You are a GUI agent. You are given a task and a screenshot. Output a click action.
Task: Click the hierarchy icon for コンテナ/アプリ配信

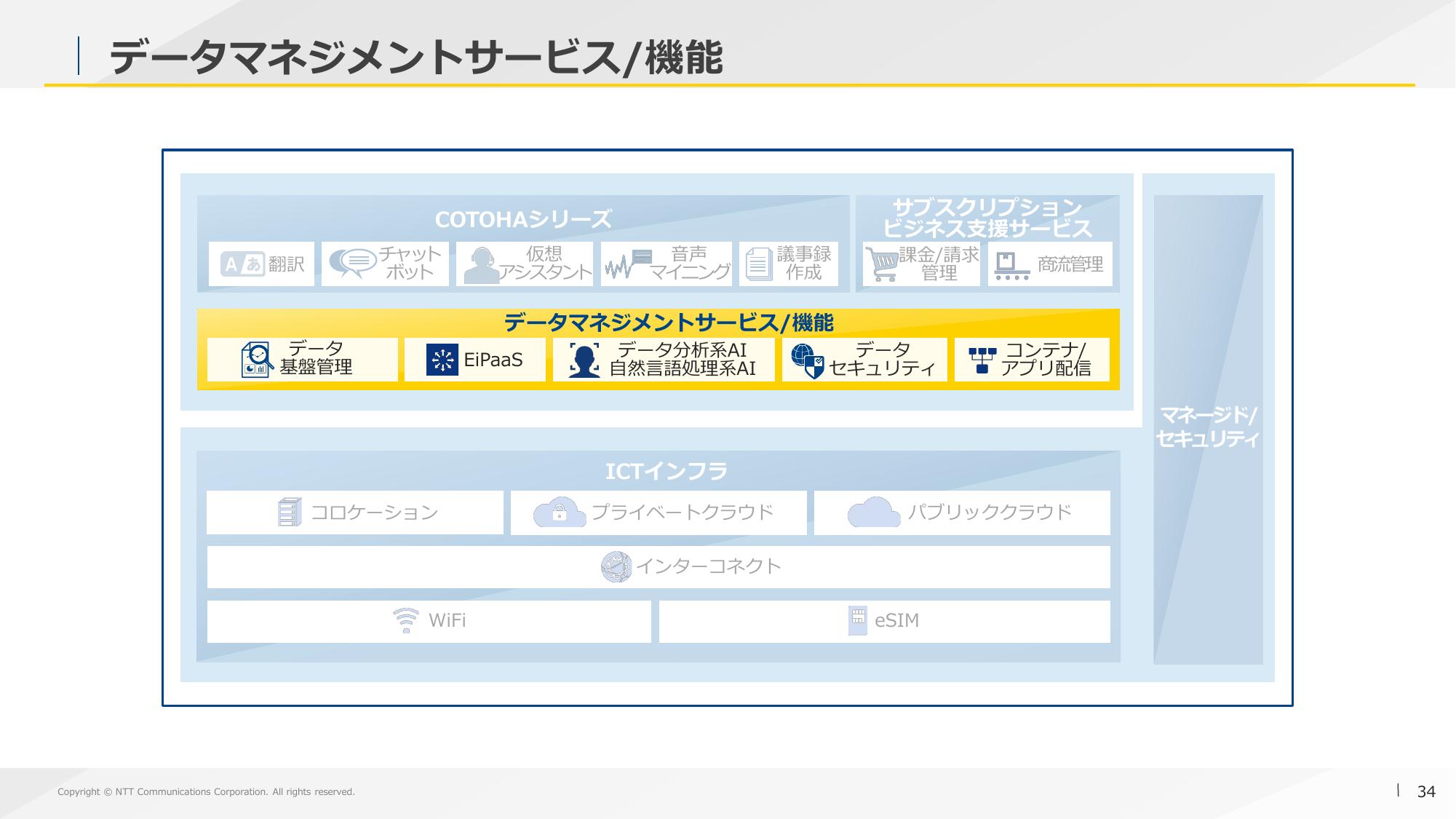coord(982,360)
